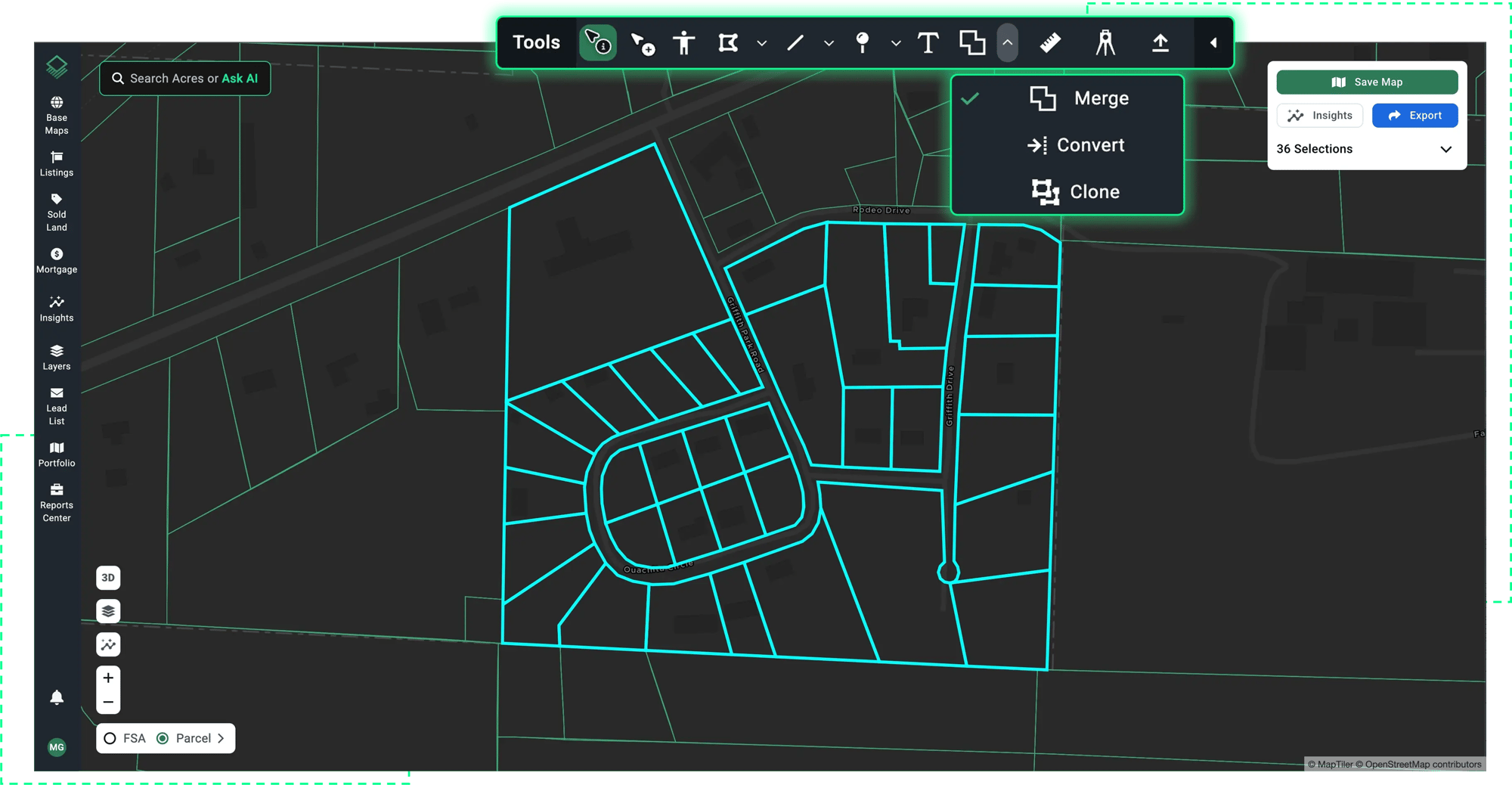Click the Tools label on toolbar
1512x785 pixels.
coord(537,43)
